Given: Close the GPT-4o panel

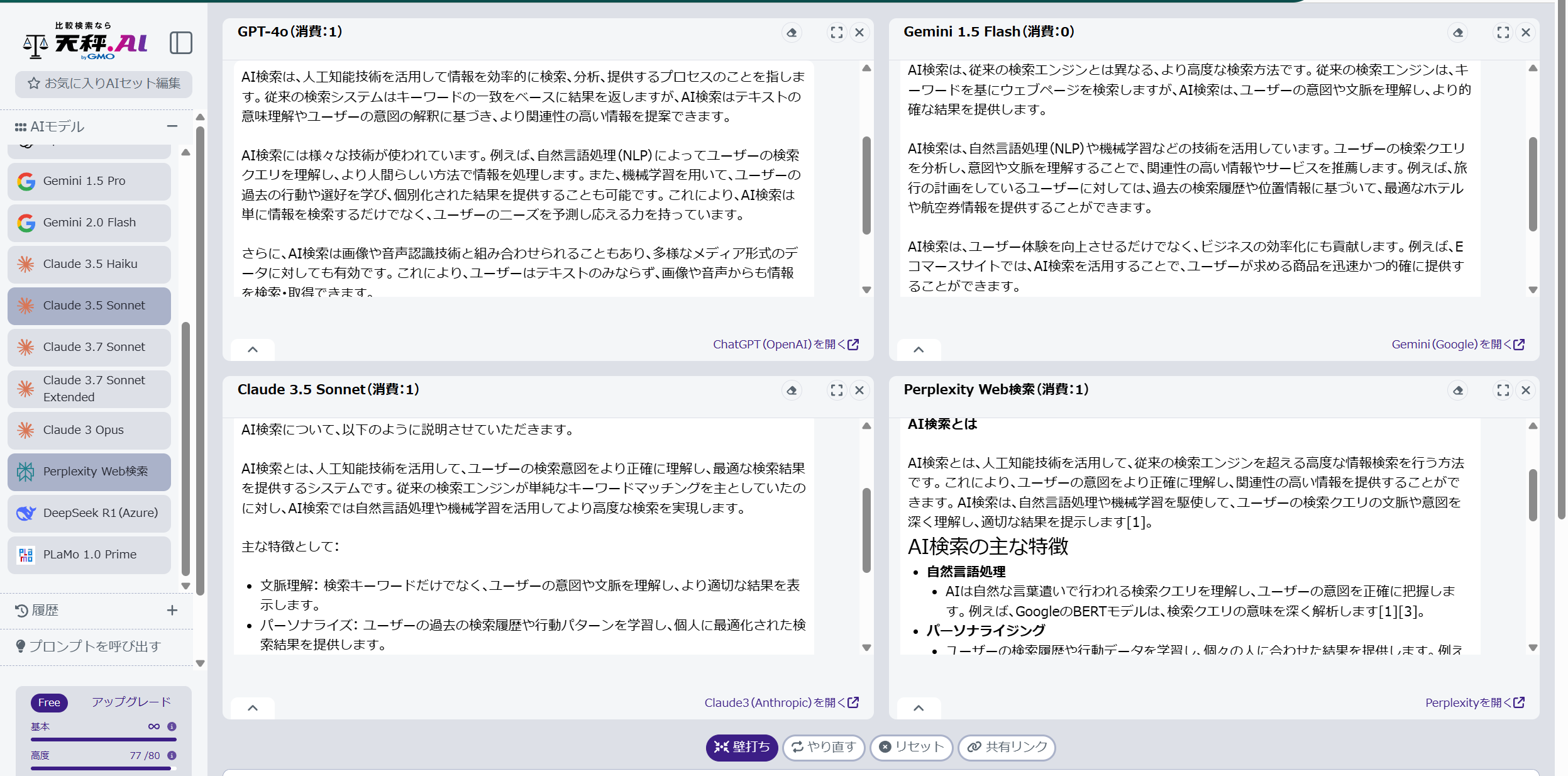Looking at the screenshot, I should (859, 32).
